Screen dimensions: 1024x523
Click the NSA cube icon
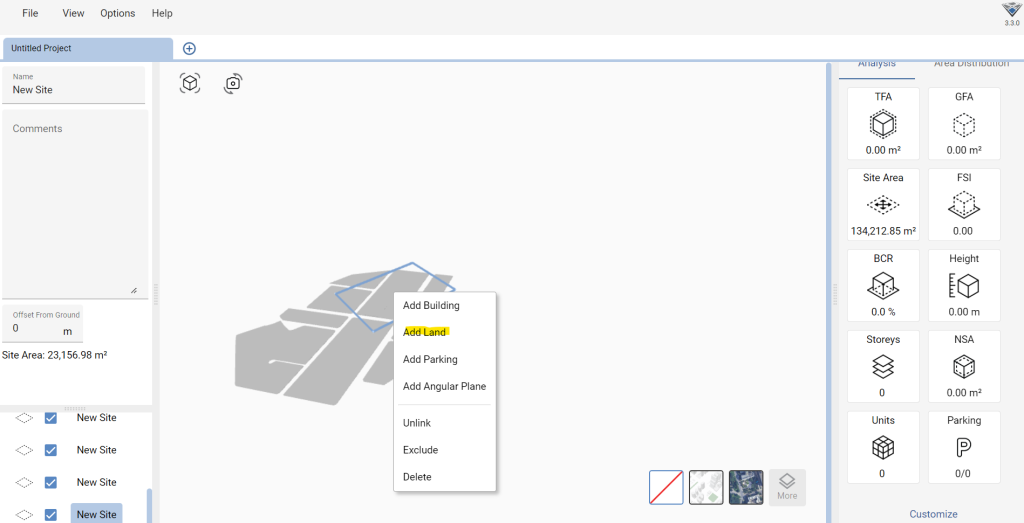[964, 367]
